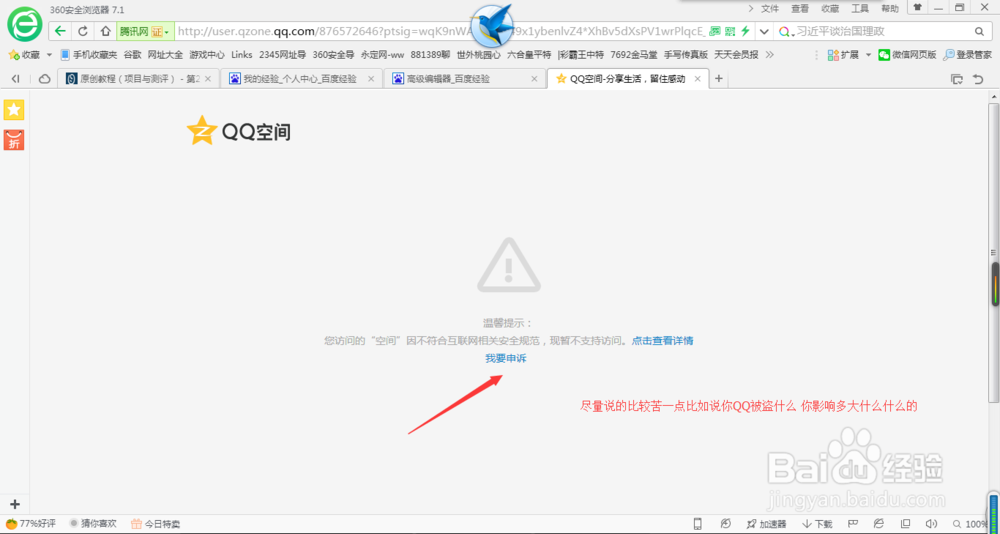The width and height of the screenshot is (1000, 534).
Task: Open the 世外桃园心 bookmark
Action: (x=478, y=55)
